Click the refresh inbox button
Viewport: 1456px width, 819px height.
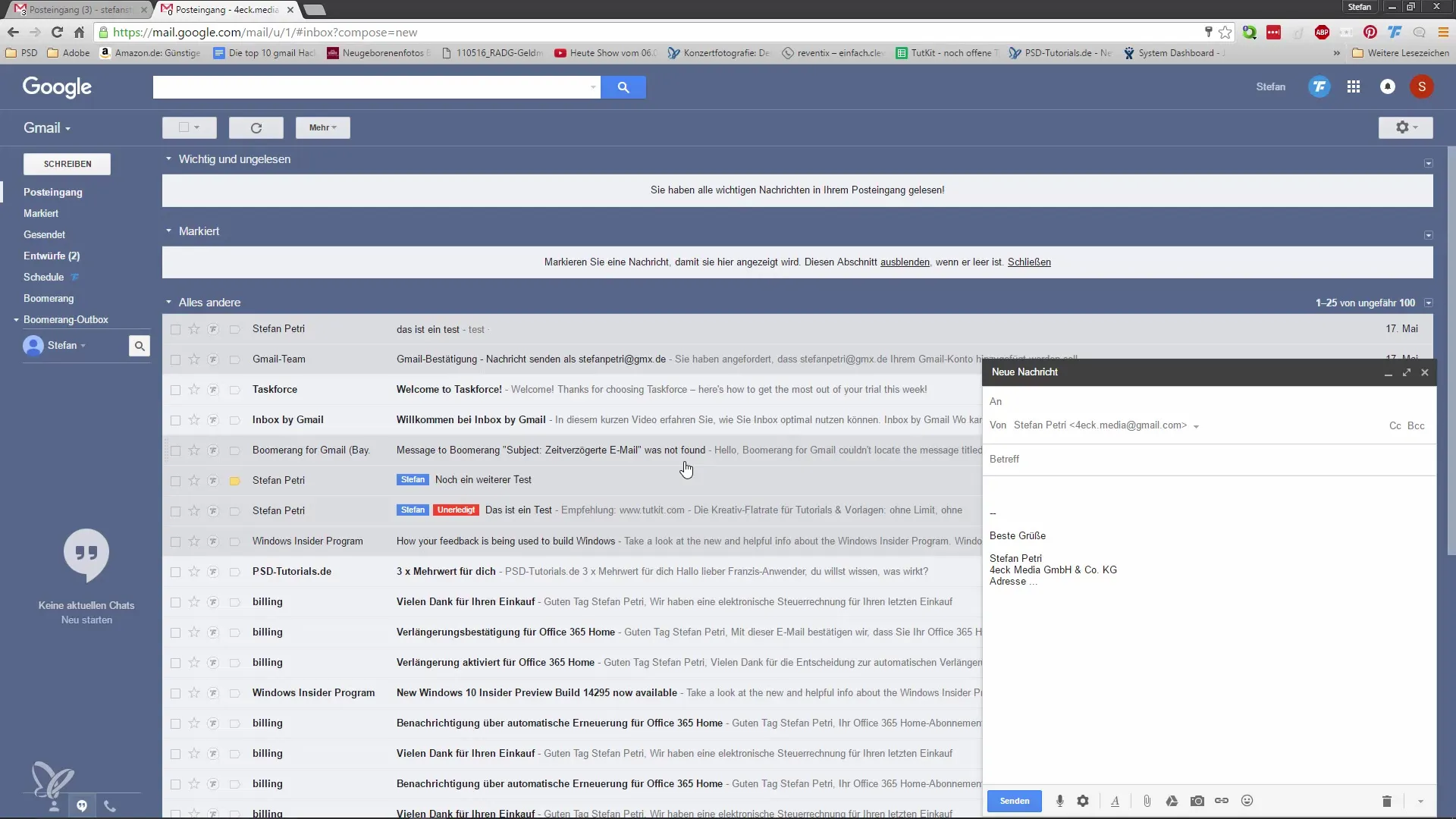coord(256,127)
